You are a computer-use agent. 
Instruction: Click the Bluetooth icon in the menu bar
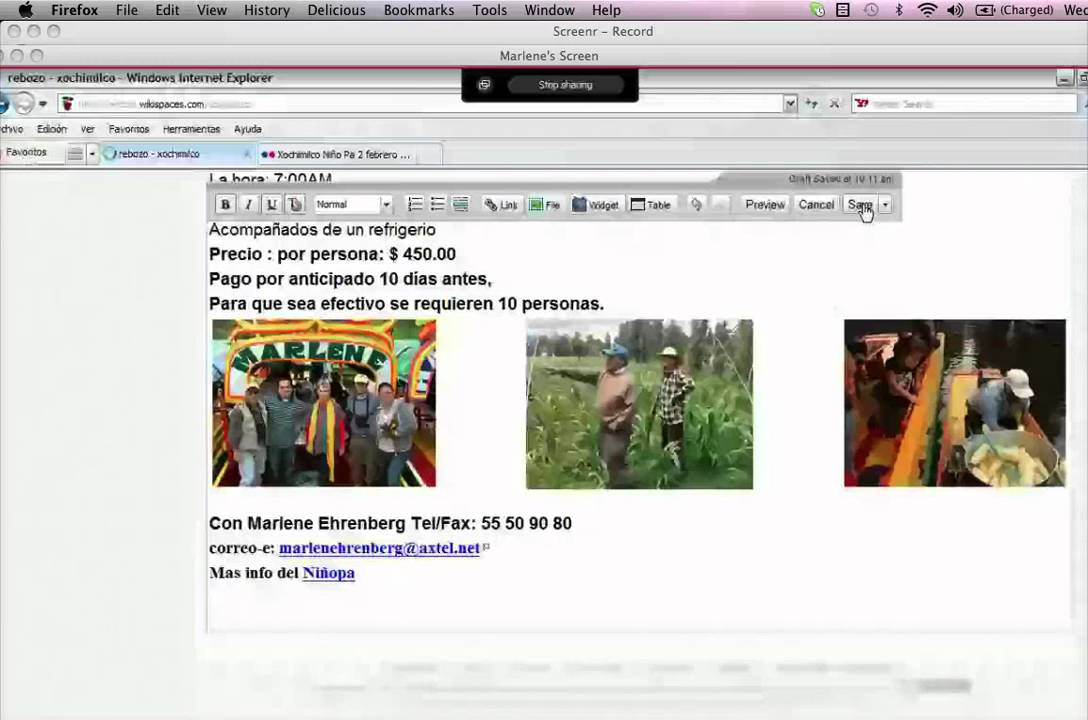(899, 10)
